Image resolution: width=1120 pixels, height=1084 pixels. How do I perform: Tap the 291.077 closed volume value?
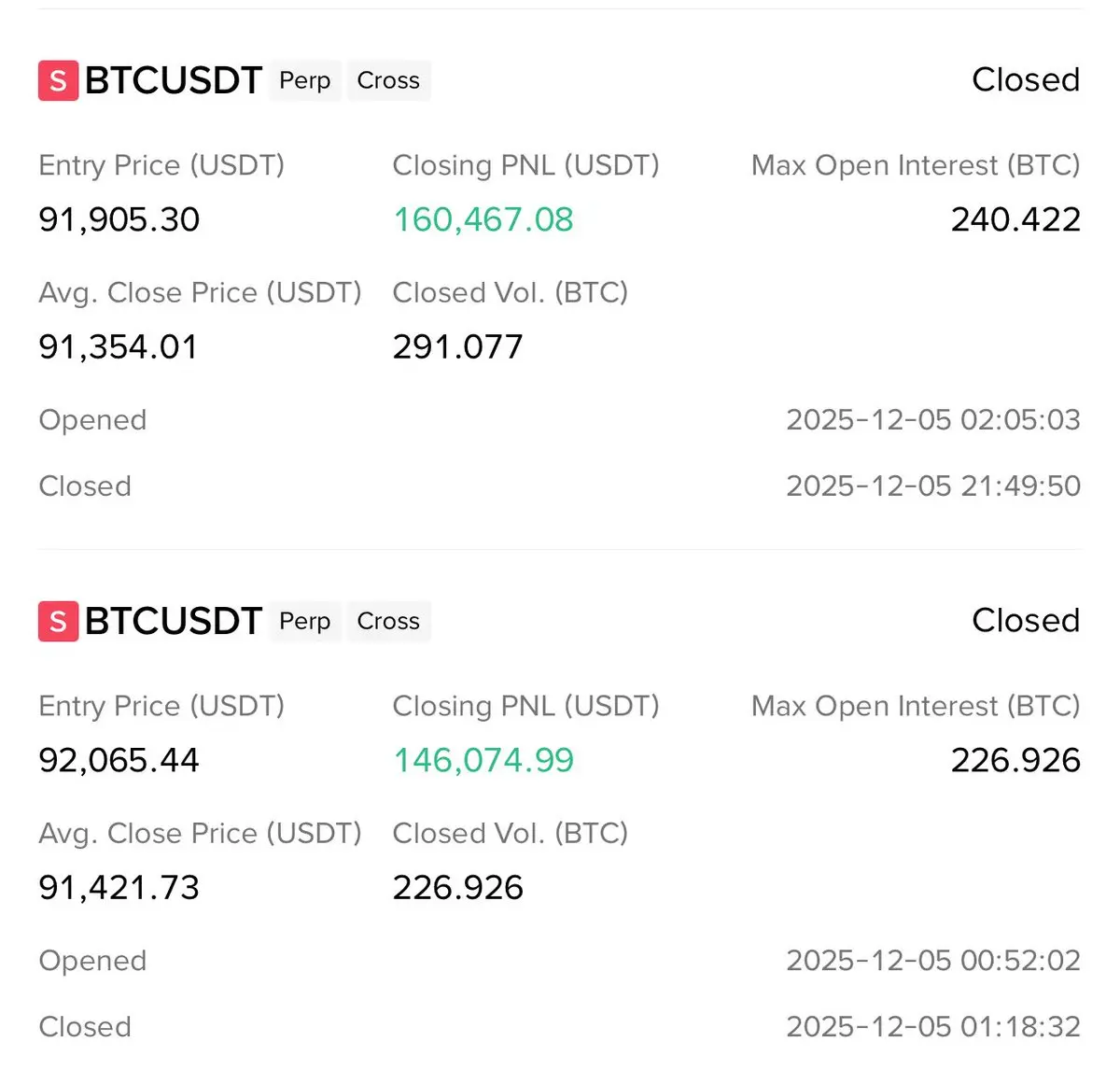(457, 347)
